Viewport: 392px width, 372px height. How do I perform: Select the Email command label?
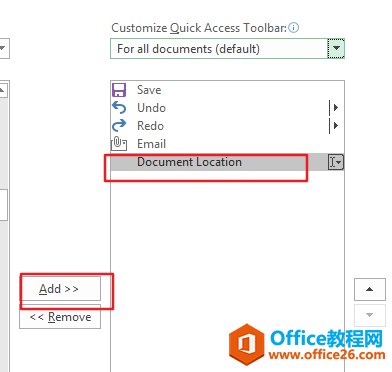tap(152, 144)
